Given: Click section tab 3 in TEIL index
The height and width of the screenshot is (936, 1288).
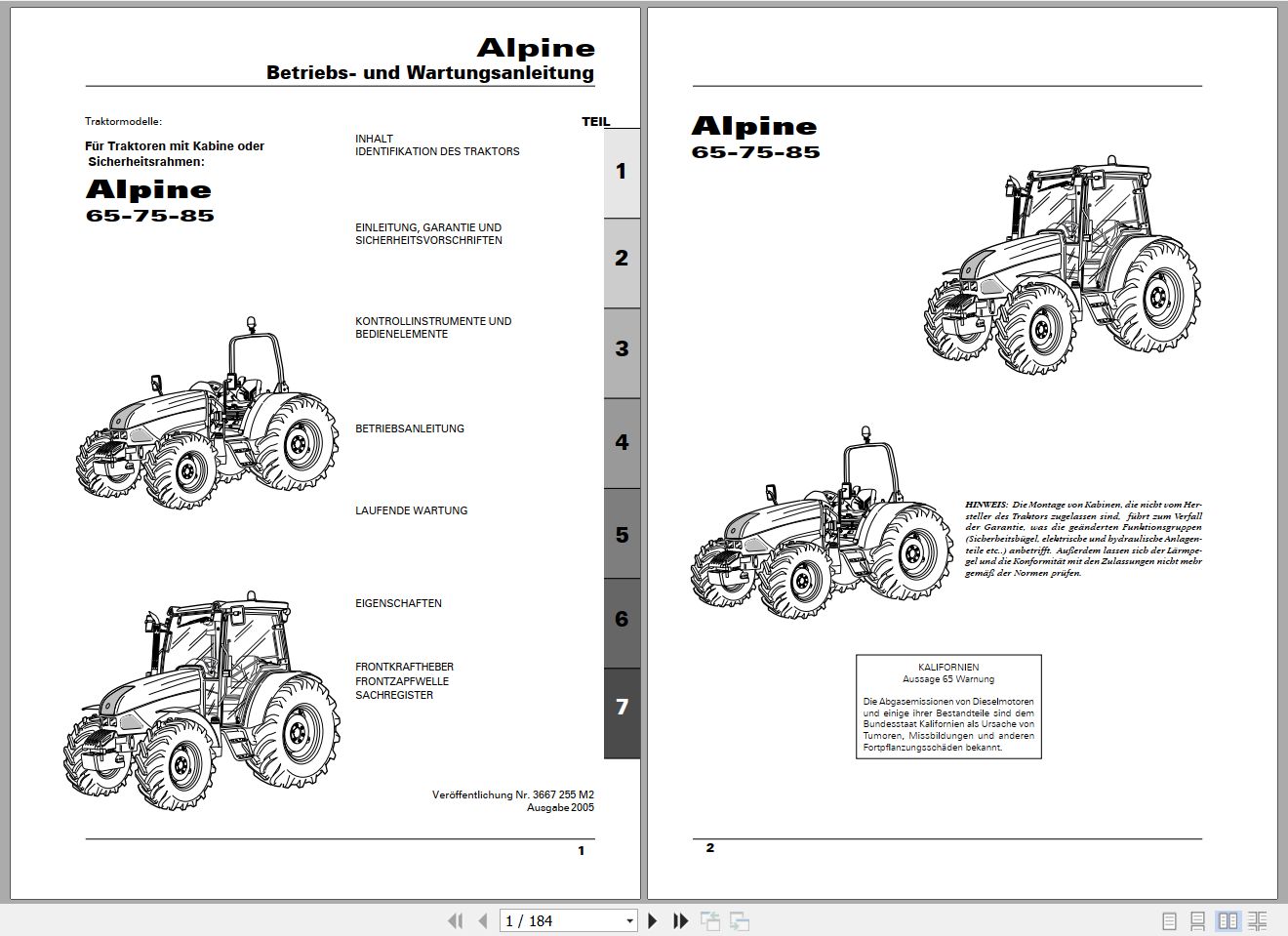Looking at the screenshot, I should pyautogui.click(x=622, y=352).
